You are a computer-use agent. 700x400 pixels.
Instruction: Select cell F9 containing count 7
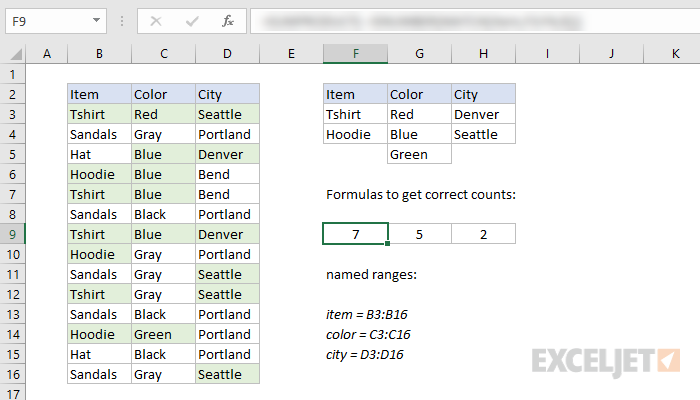pos(355,234)
